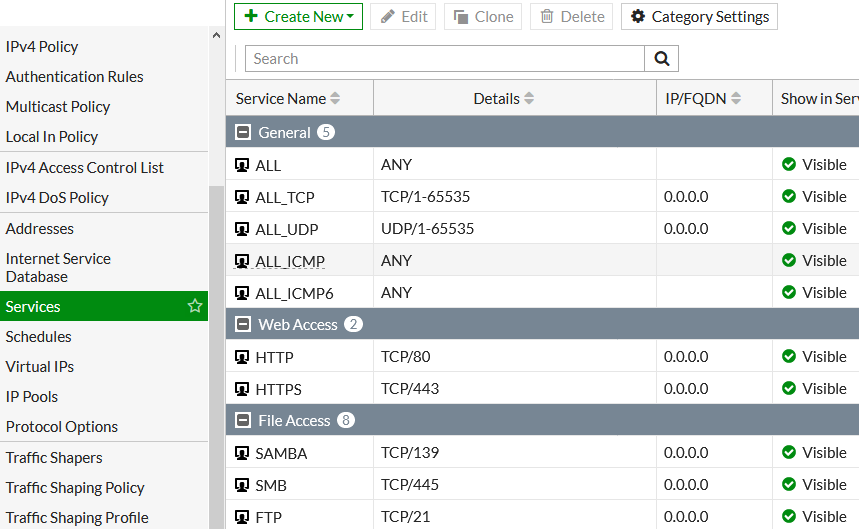Click the IP/FQDN column sort icon
Viewport: 859px width, 529px height.
[x=736, y=98]
